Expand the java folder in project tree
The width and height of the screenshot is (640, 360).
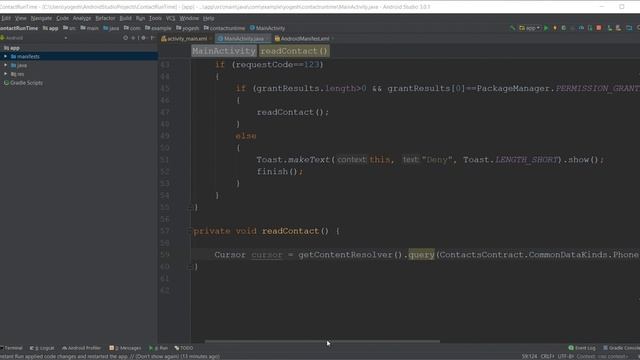(6, 65)
